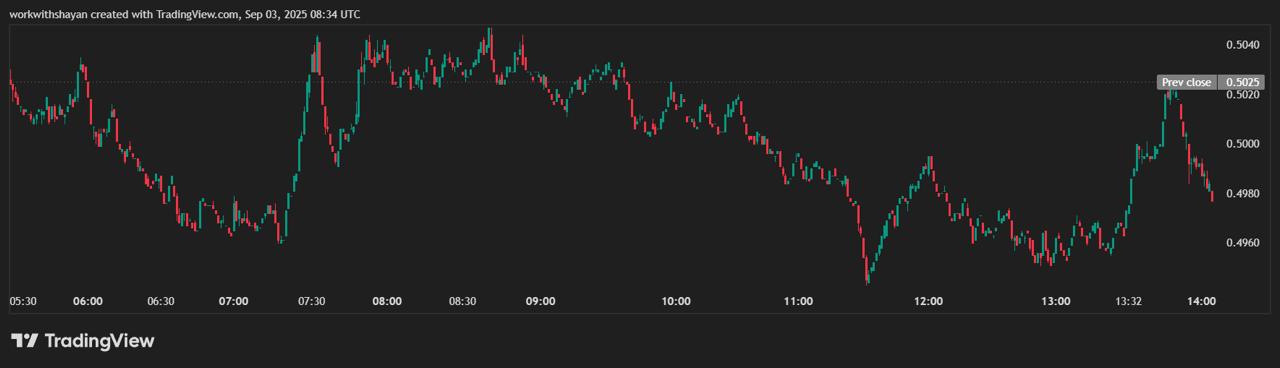Click the 06:30 time axis label

[x=161, y=301]
